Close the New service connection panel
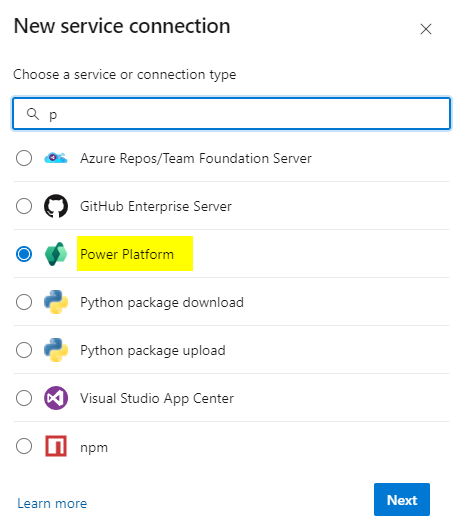This screenshot has height=529, width=461. pyautogui.click(x=426, y=29)
